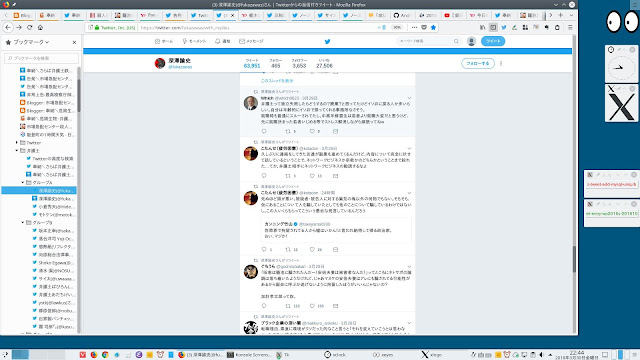Open the いいね 27,506 tab

pos(324,63)
